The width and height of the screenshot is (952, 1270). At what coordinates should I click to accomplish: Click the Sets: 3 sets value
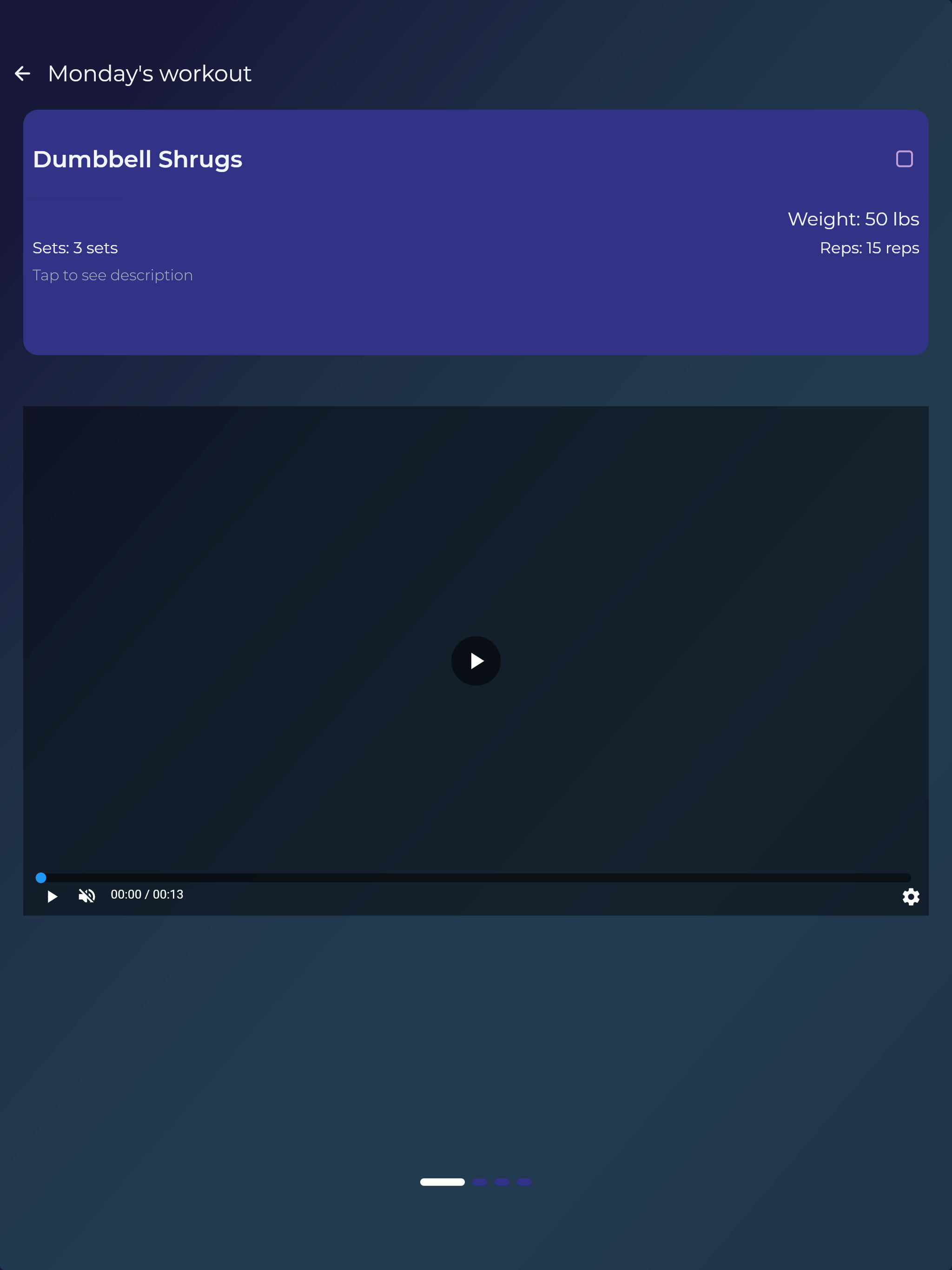pyautogui.click(x=75, y=248)
